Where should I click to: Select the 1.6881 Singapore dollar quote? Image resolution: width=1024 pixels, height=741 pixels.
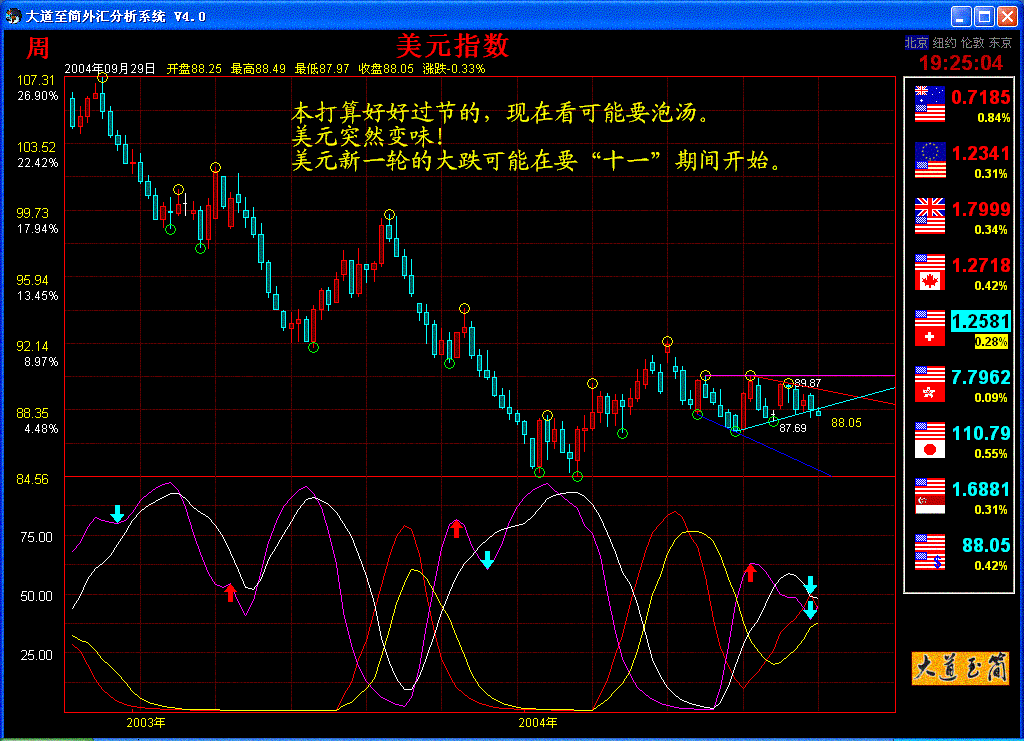pyautogui.click(x=981, y=490)
